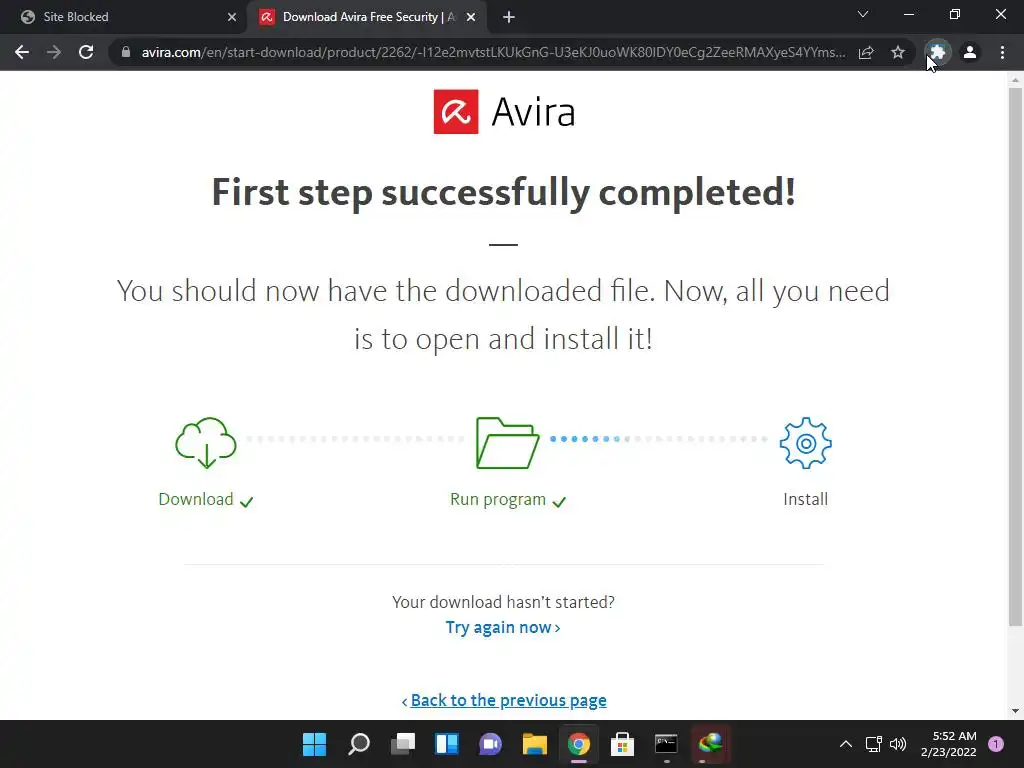
Task: Open the Extensions puzzle icon
Action: pyautogui.click(x=938, y=52)
